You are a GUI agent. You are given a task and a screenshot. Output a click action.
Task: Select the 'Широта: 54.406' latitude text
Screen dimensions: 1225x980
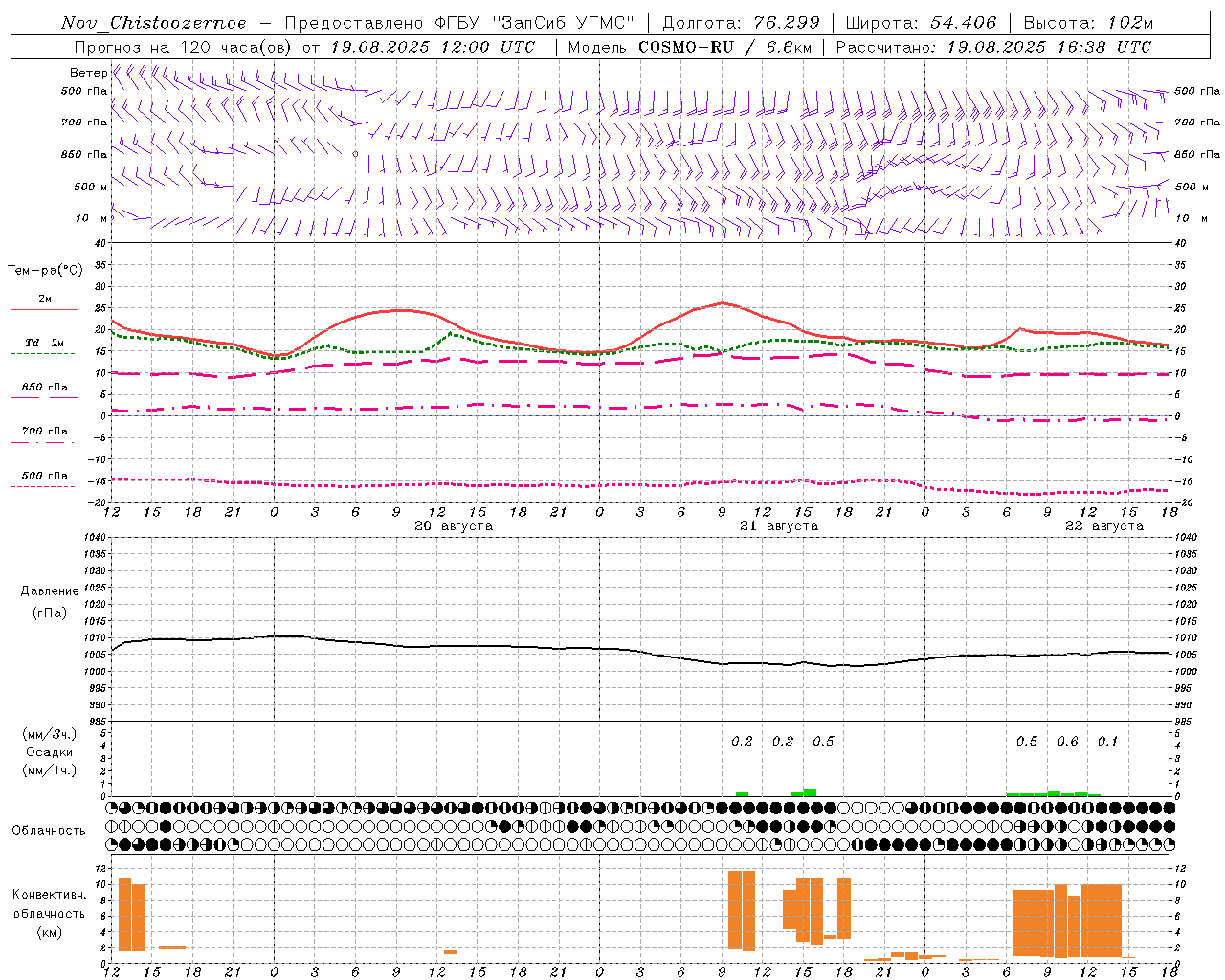pyautogui.click(x=921, y=23)
